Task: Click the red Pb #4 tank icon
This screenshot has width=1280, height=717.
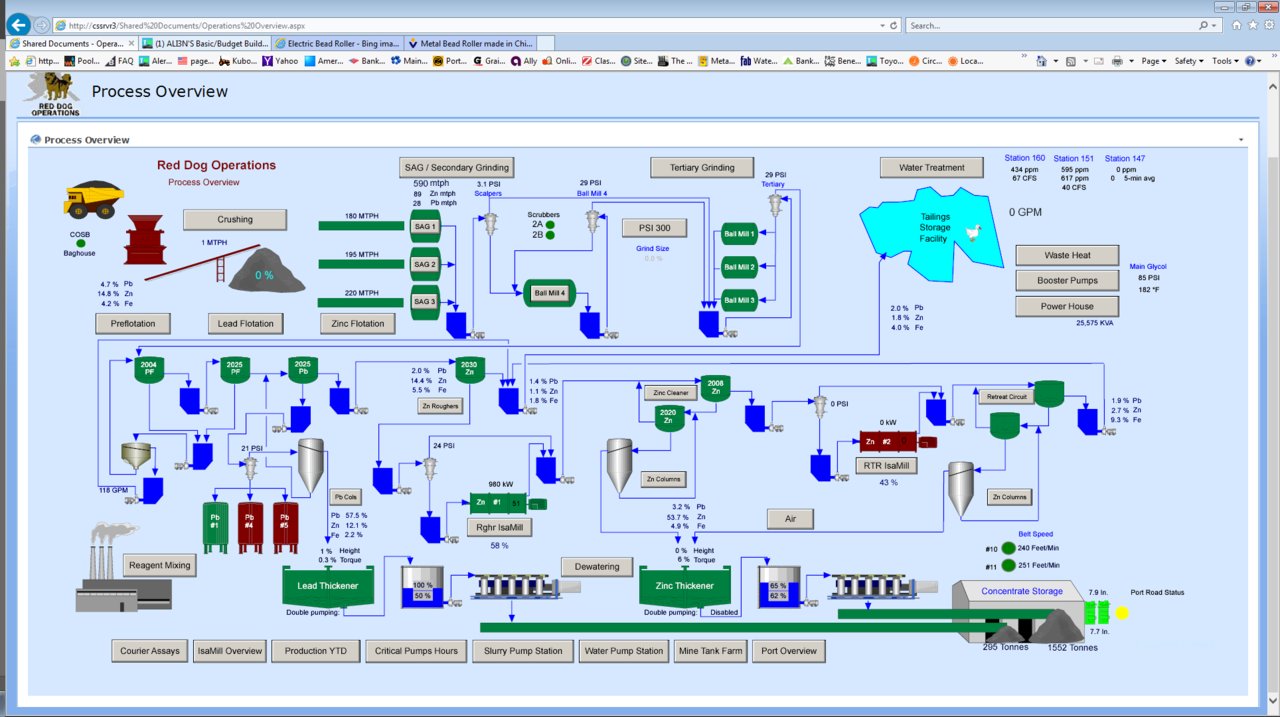Action: click(x=250, y=527)
